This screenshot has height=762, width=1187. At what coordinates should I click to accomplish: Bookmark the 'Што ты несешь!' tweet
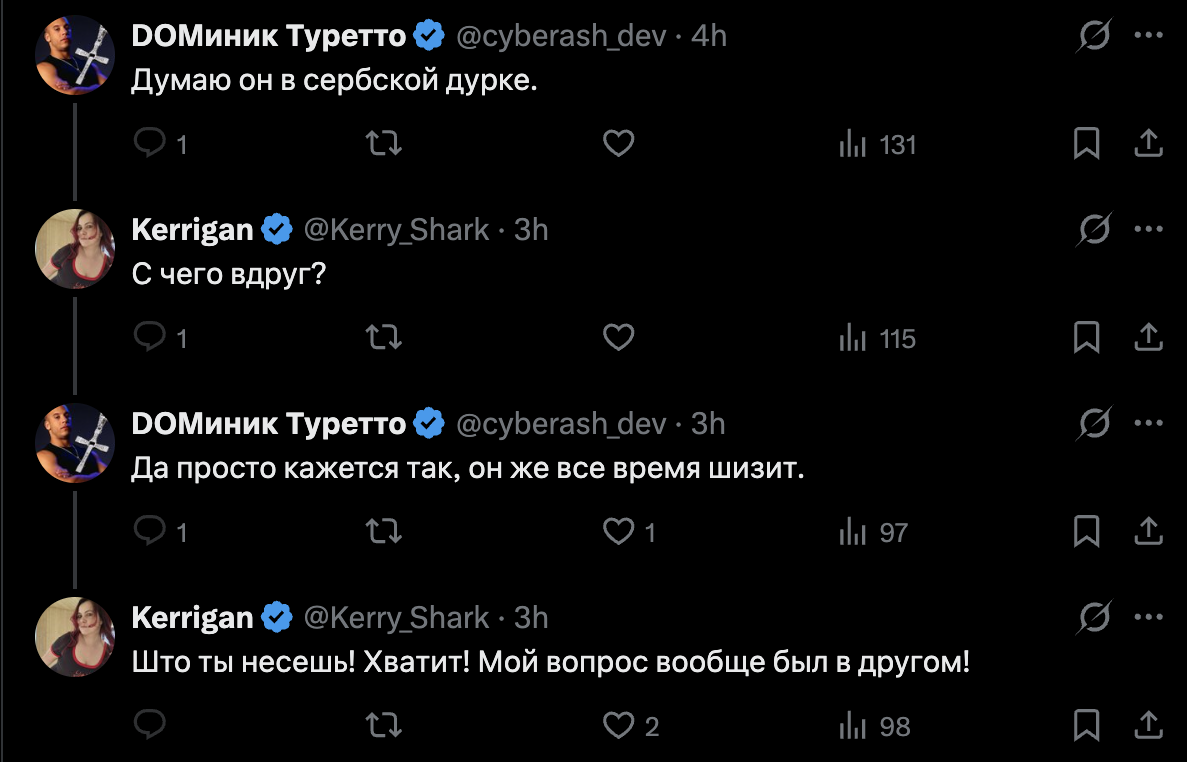[x=1086, y=726]
